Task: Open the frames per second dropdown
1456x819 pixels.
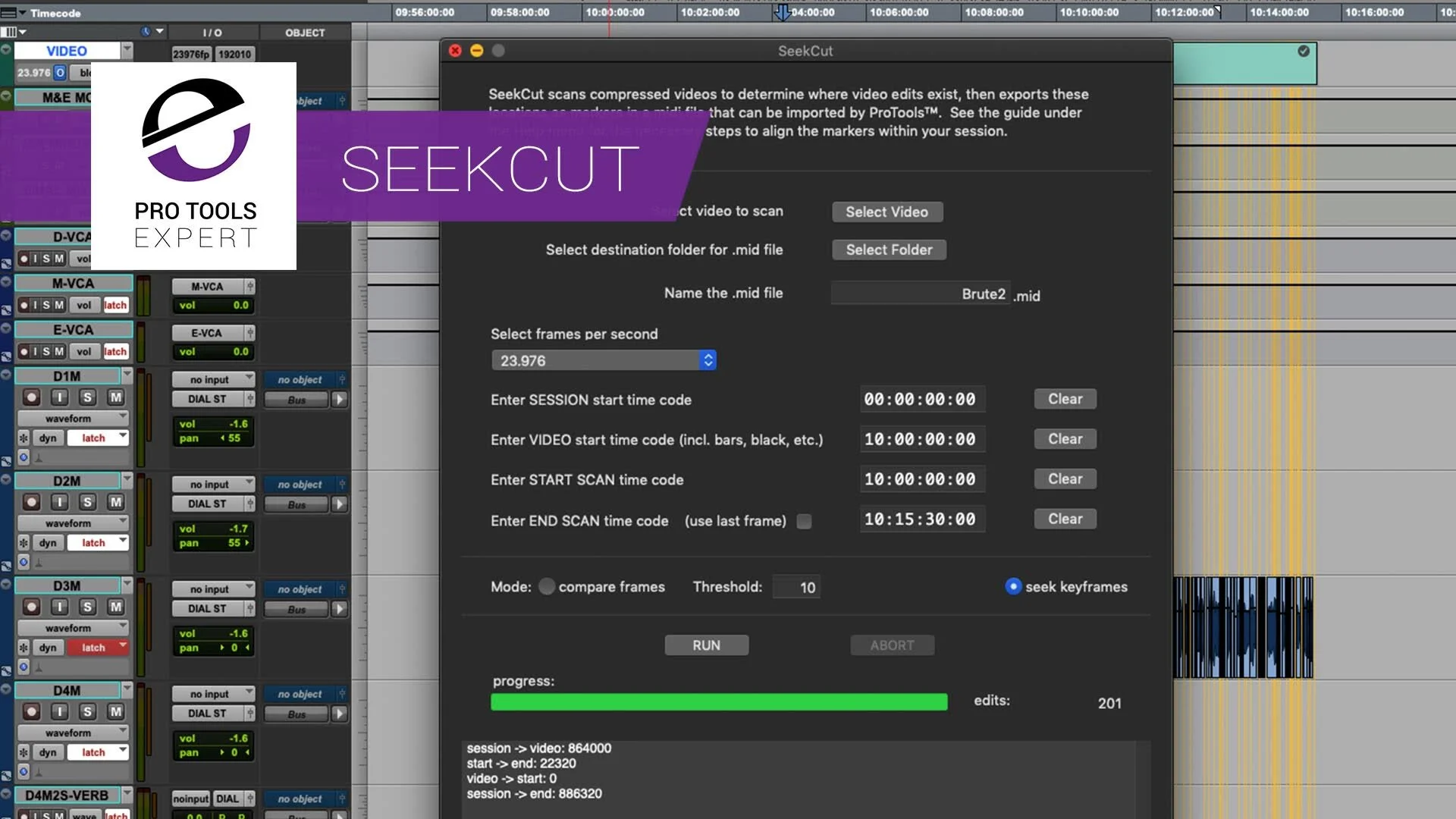Action: coord(604,360)
